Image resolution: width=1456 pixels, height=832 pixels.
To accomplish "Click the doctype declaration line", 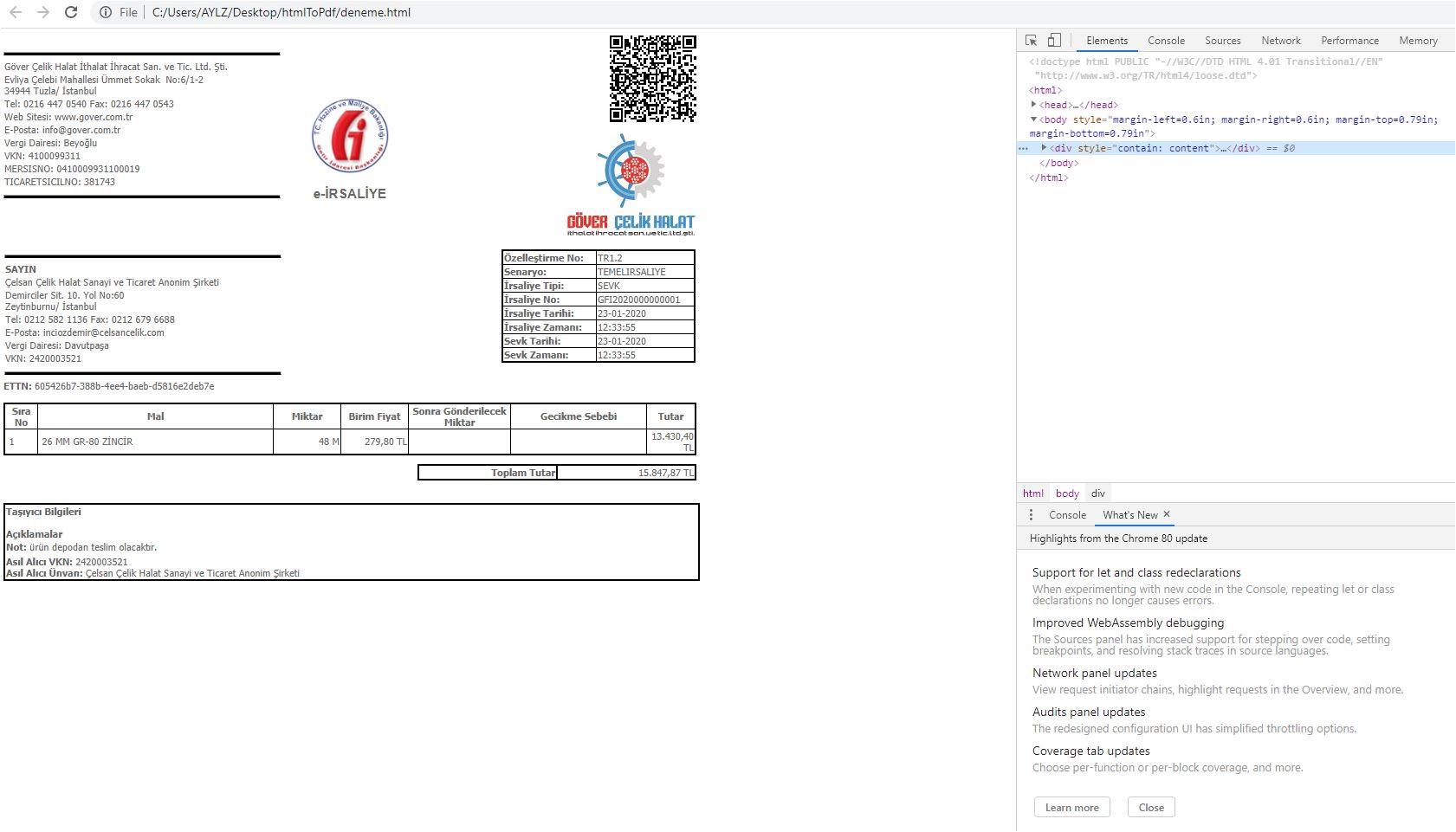I will [x=1206, y=68].
